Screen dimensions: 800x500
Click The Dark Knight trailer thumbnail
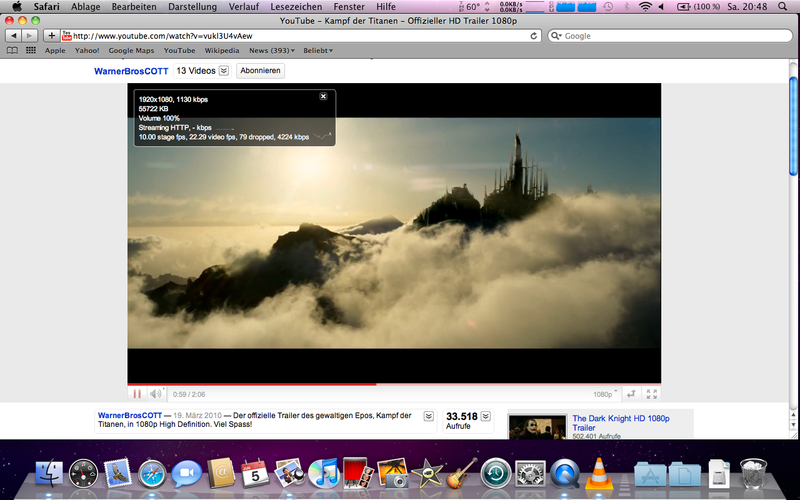click(537, 427)
